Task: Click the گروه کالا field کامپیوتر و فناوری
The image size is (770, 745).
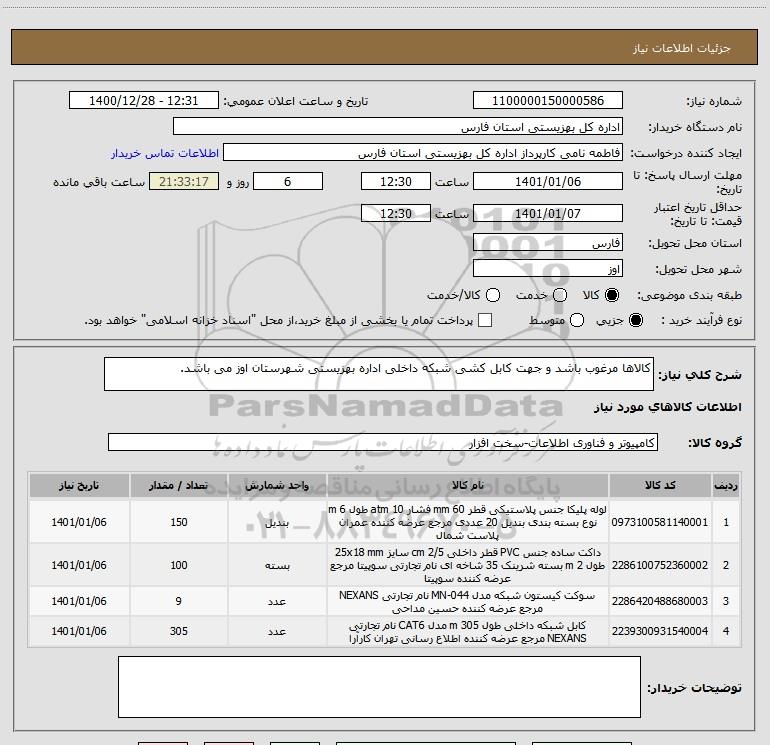Action: click(x=383, y=442)
